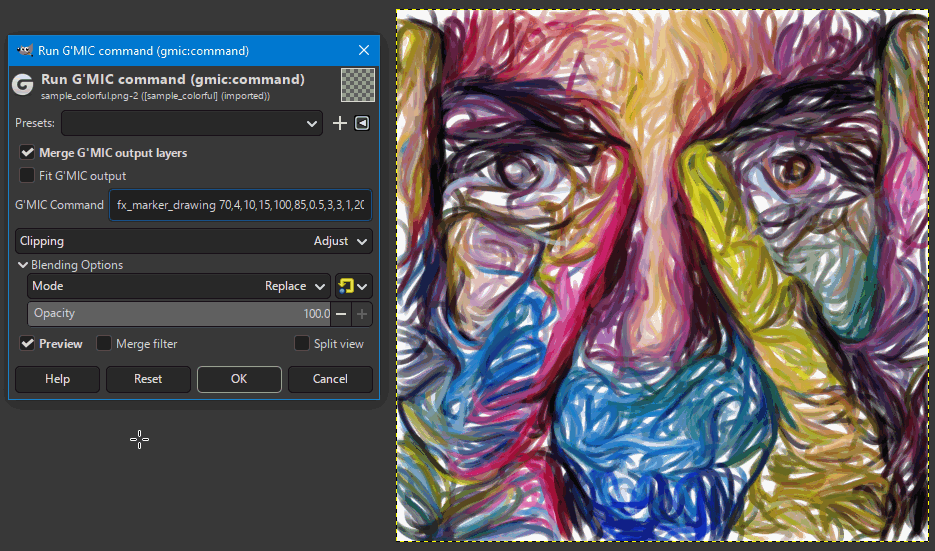This screenshot has width=935, height=551.
Task: Click the Help button
Action: click(57, 379)
